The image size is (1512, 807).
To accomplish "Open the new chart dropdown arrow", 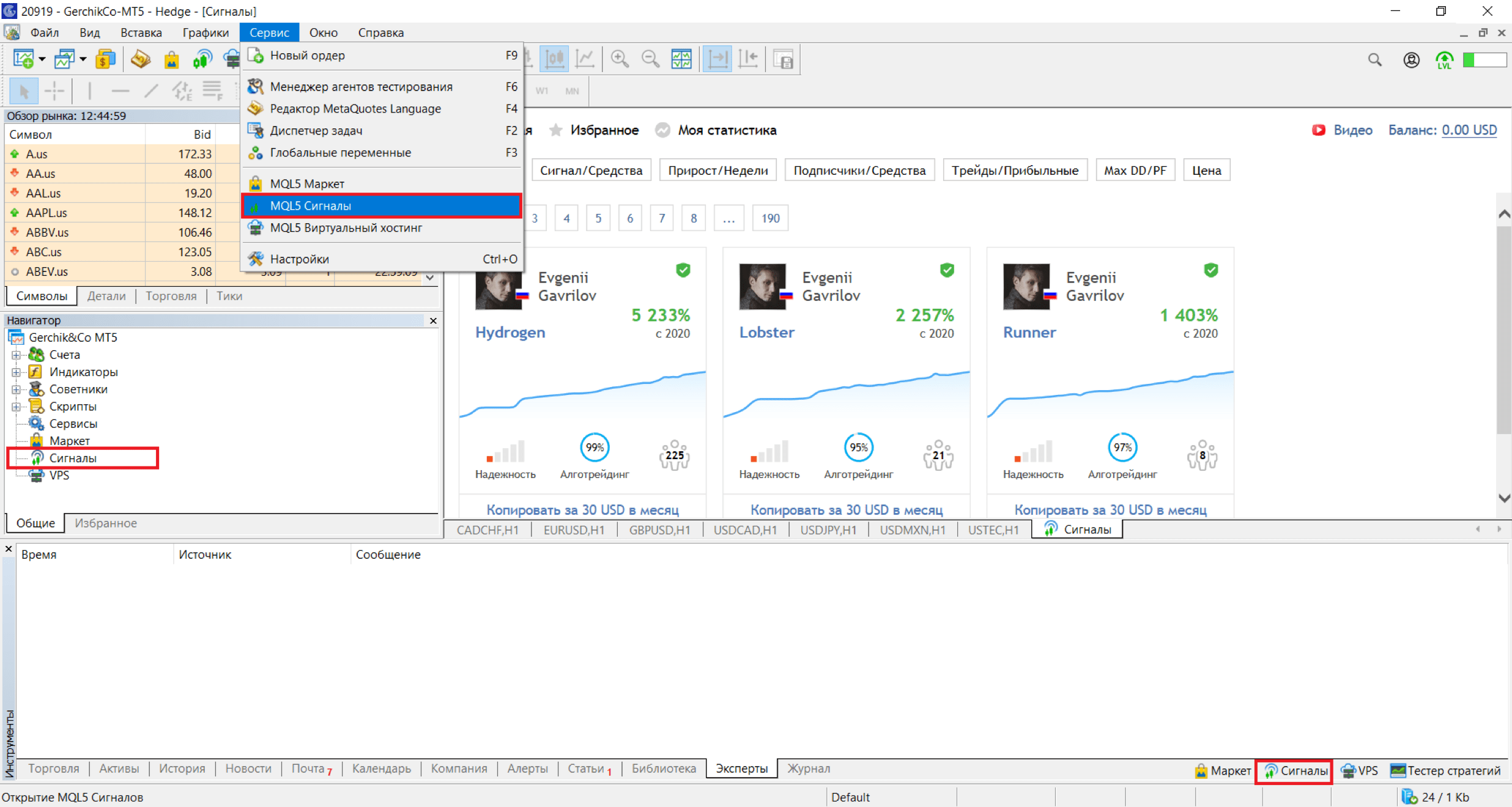I will pos(42,59).
